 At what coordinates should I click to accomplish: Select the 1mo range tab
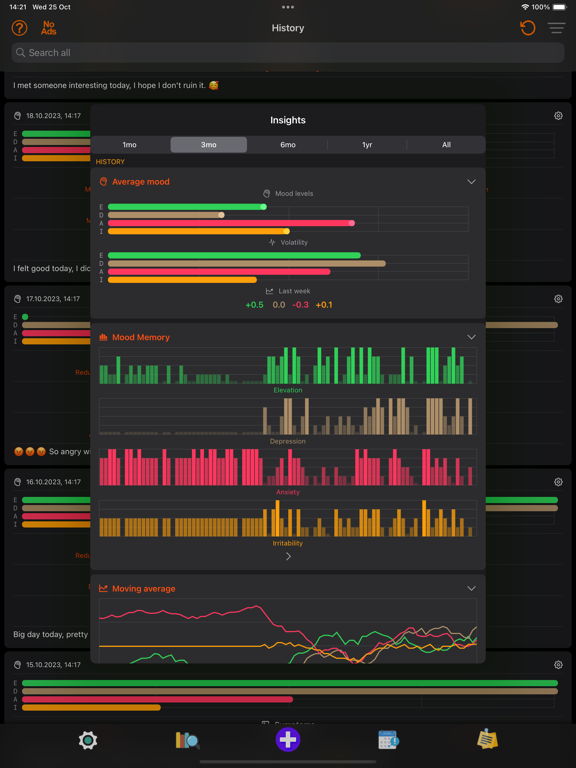[129, 145]
